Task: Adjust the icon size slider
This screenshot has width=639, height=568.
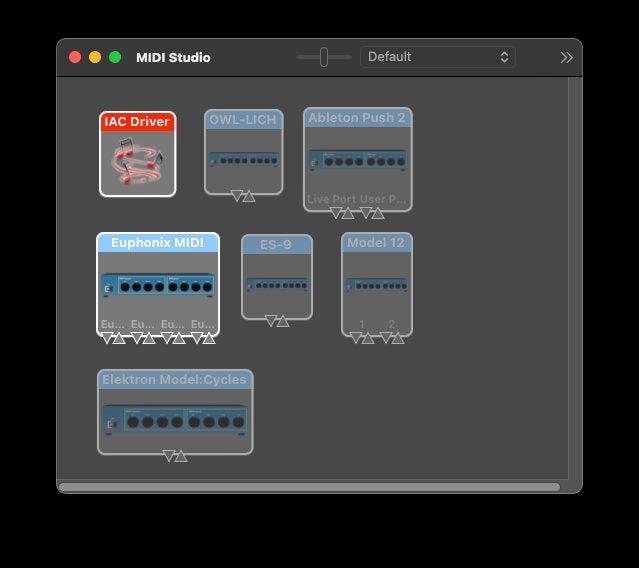Action: (324, 57)
